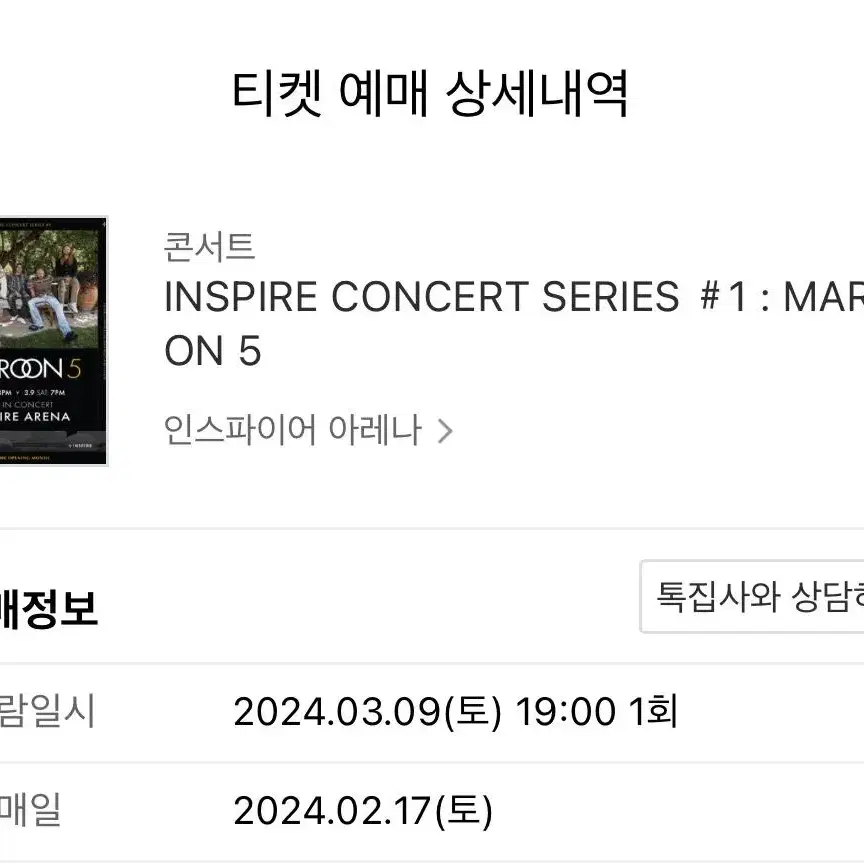Click the 예매정보 section header
This screenshot has height=864, width=864.
[x=48, y=608]
